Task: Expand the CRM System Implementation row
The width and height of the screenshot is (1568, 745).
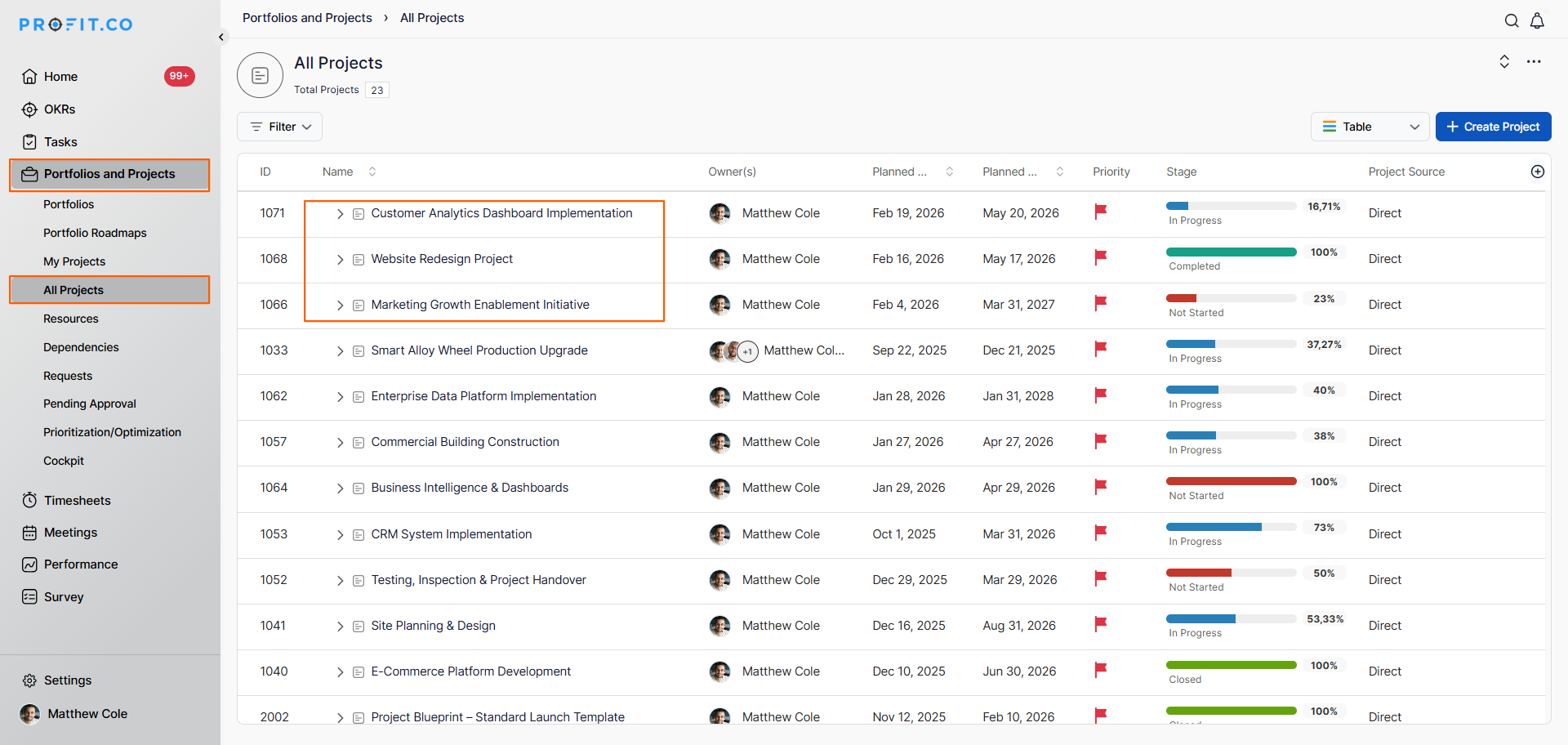Action: [x=340, y=535]
